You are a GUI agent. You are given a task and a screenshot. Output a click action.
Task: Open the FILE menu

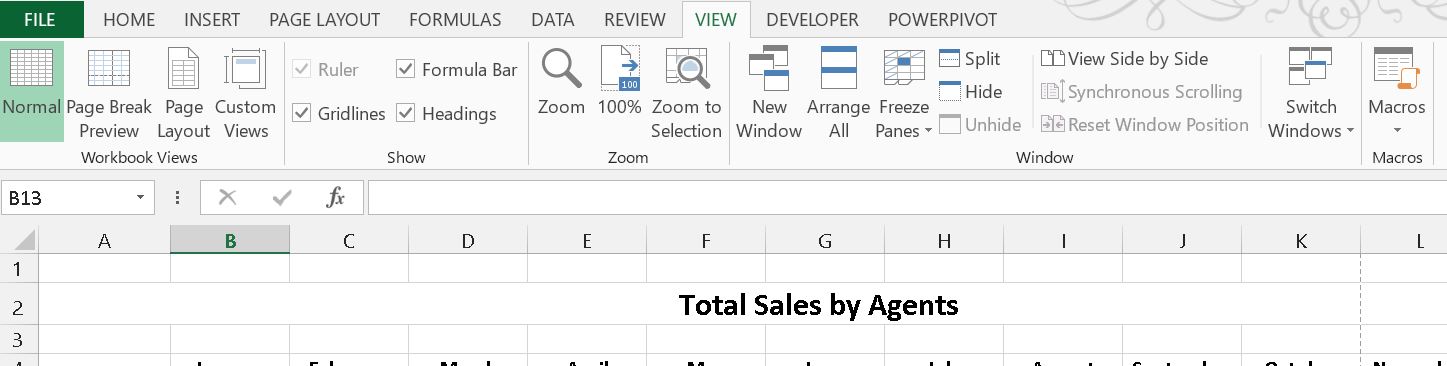click(40, 19)
